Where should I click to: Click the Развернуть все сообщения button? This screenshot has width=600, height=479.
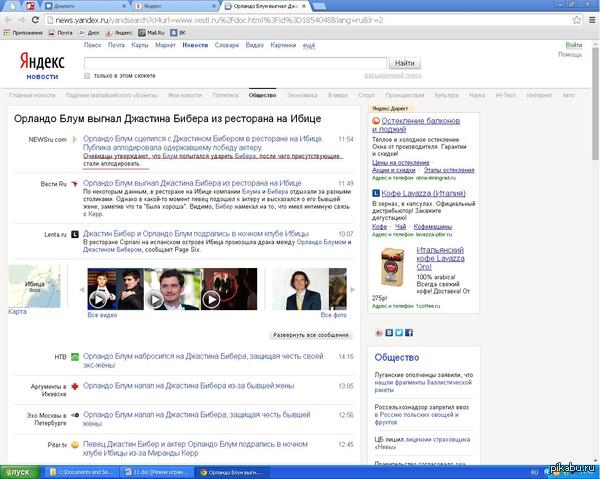pyautogui.click(x=311, y=335)
